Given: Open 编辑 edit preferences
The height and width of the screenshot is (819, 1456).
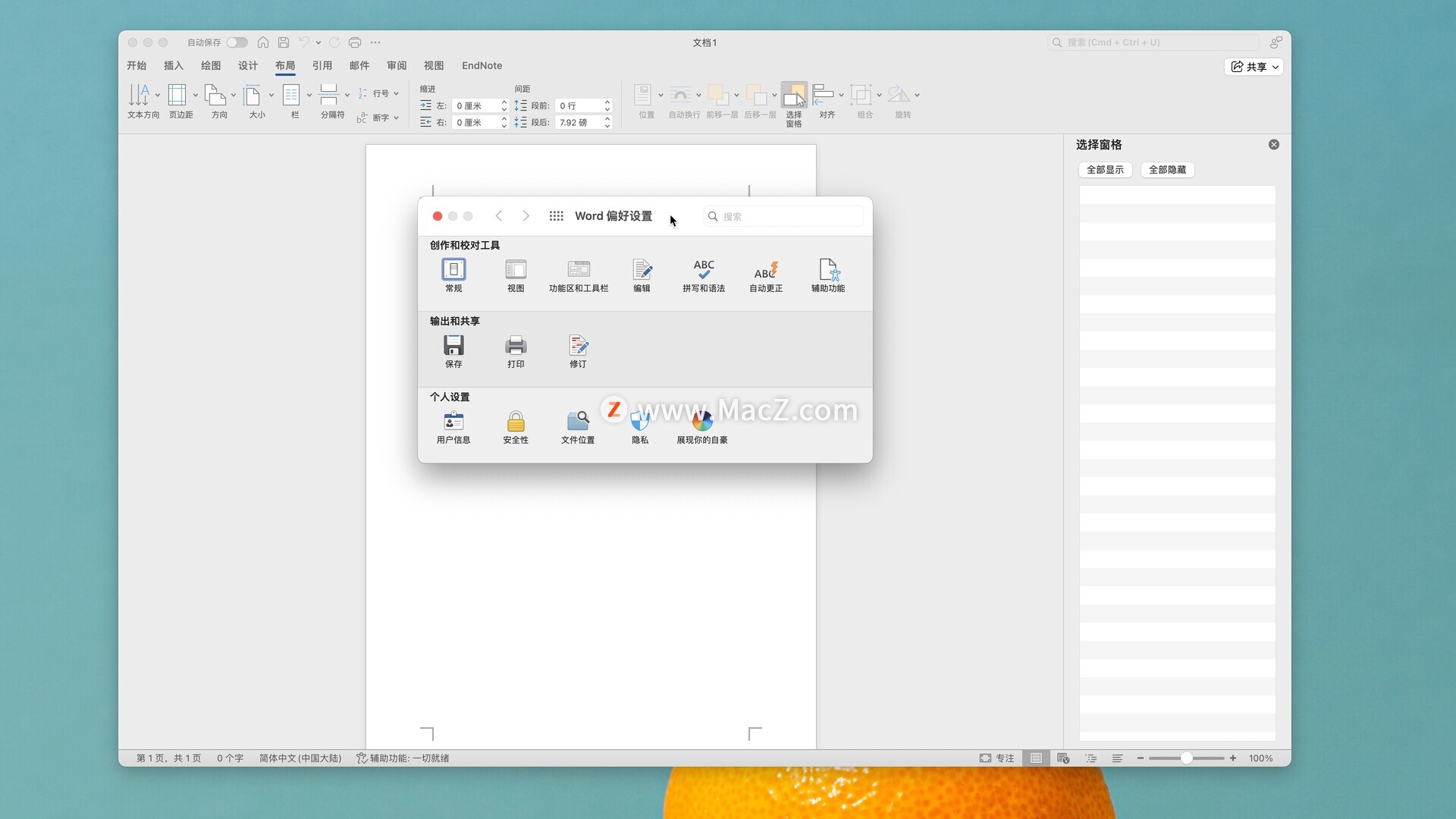Looking at the screenshot, I should 642,275.
